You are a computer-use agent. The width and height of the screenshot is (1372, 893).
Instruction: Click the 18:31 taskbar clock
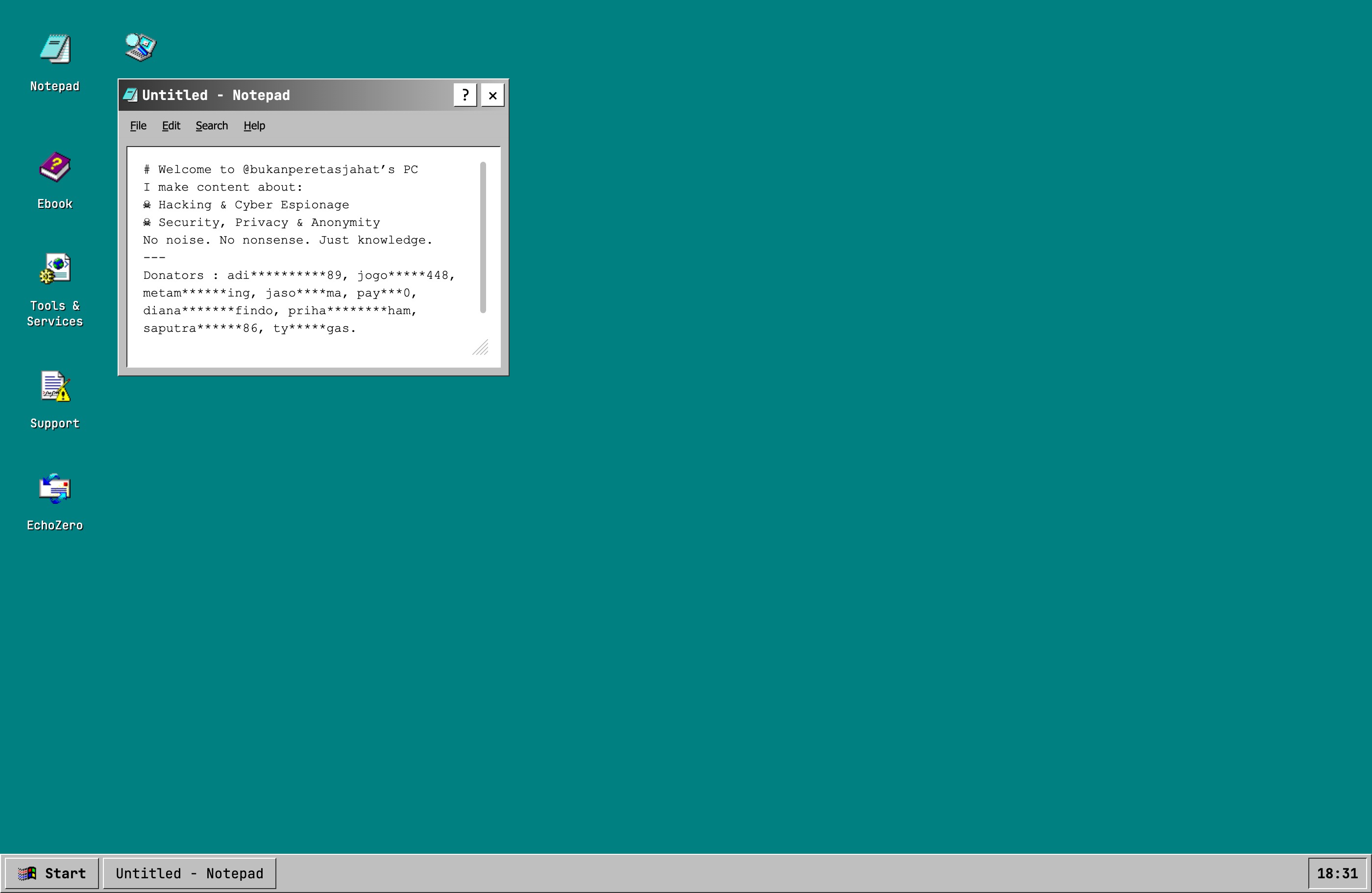(x=1337, y=873)
